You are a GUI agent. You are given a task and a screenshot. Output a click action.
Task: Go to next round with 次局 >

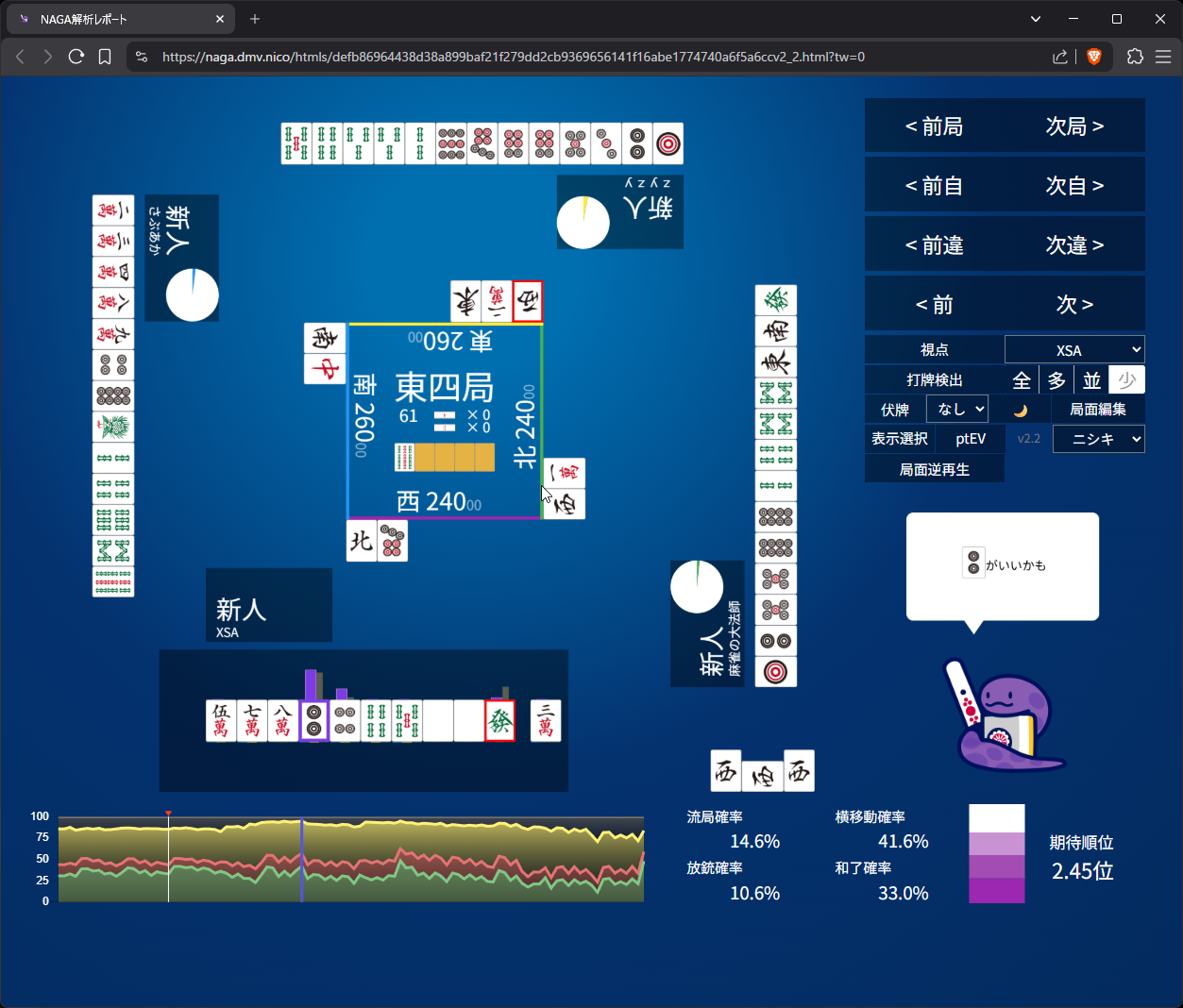click(x=1074, y=126)
